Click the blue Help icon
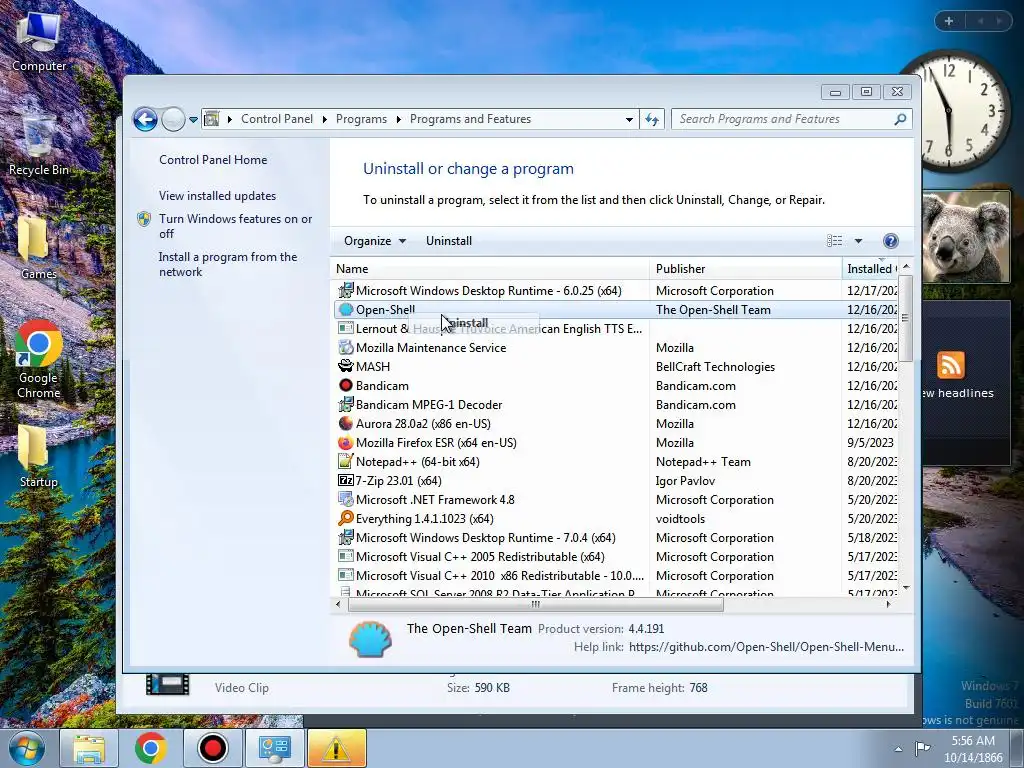 890,241
